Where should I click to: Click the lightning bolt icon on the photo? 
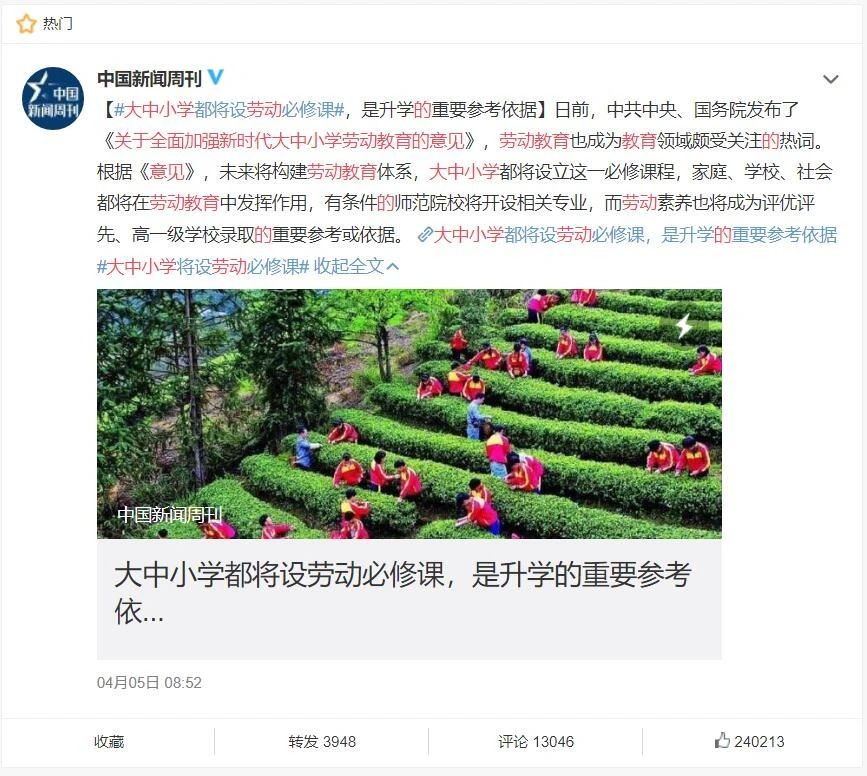[x=685, y=326]
